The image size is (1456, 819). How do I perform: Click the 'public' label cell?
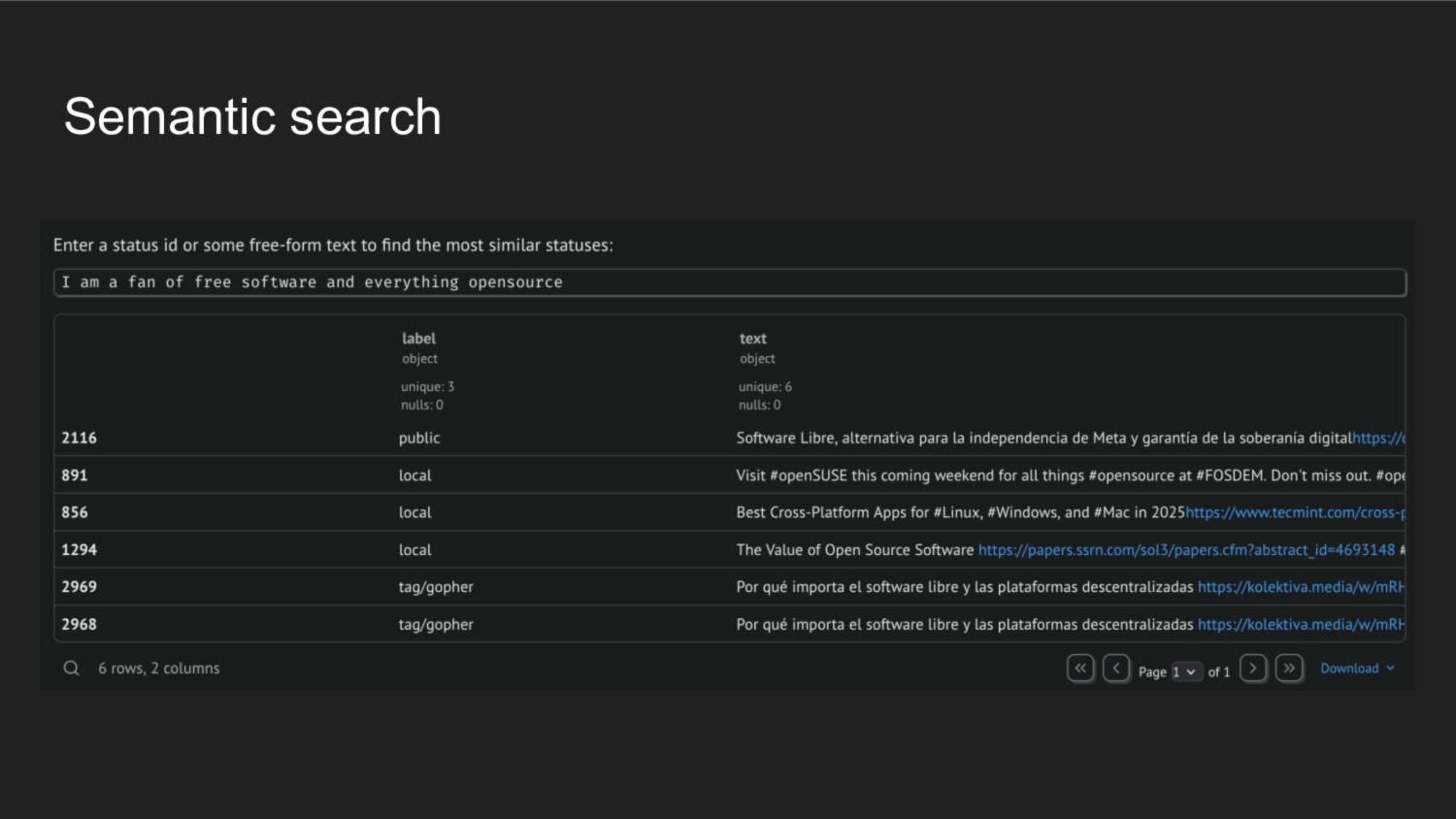[419, 439]
